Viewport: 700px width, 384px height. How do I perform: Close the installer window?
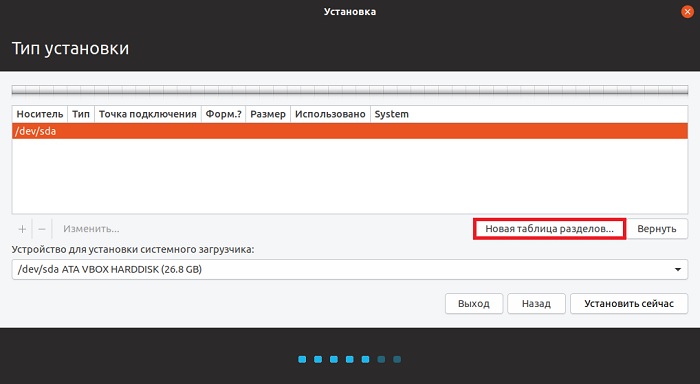tap(688, 12)
